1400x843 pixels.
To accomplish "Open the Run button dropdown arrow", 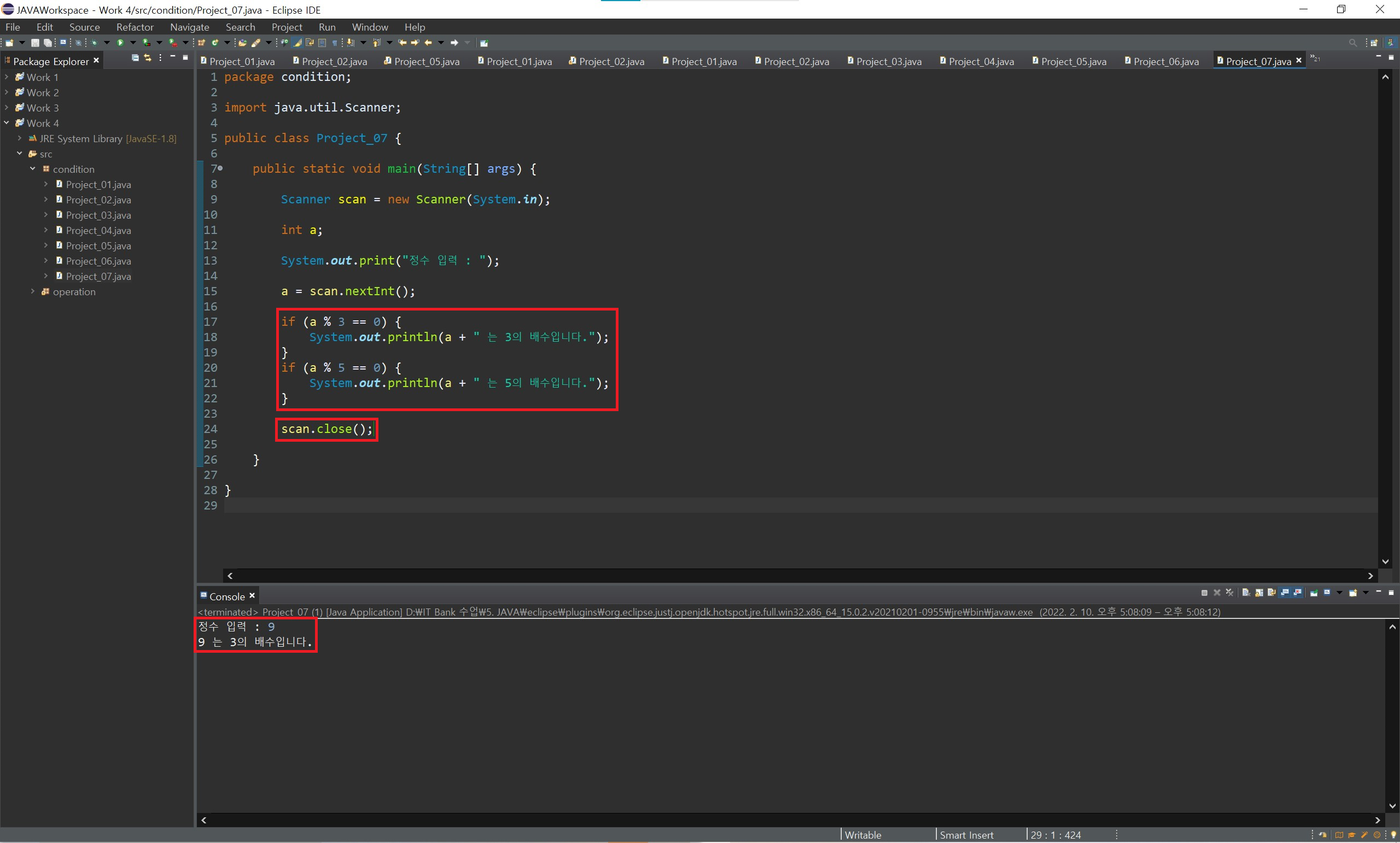I will [x=133, y=43].
